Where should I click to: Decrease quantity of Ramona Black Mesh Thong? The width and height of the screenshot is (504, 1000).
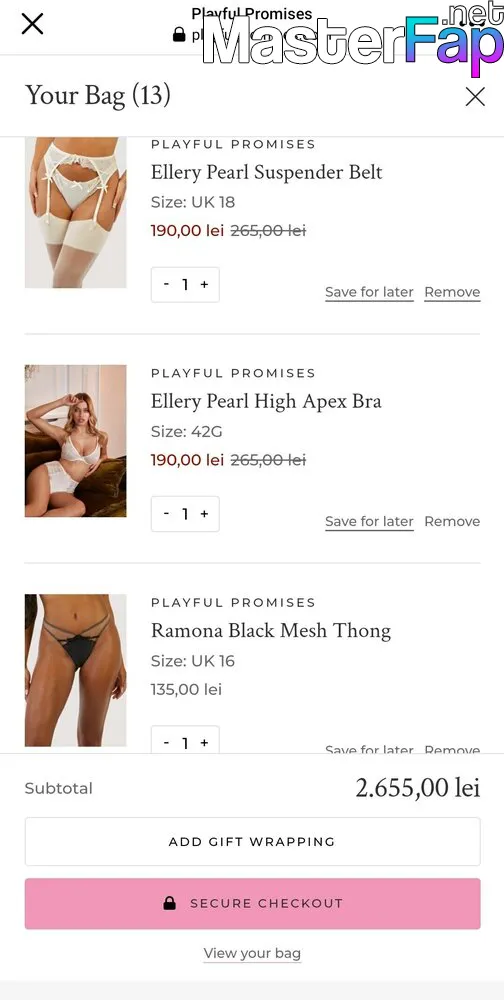(167, 743)
